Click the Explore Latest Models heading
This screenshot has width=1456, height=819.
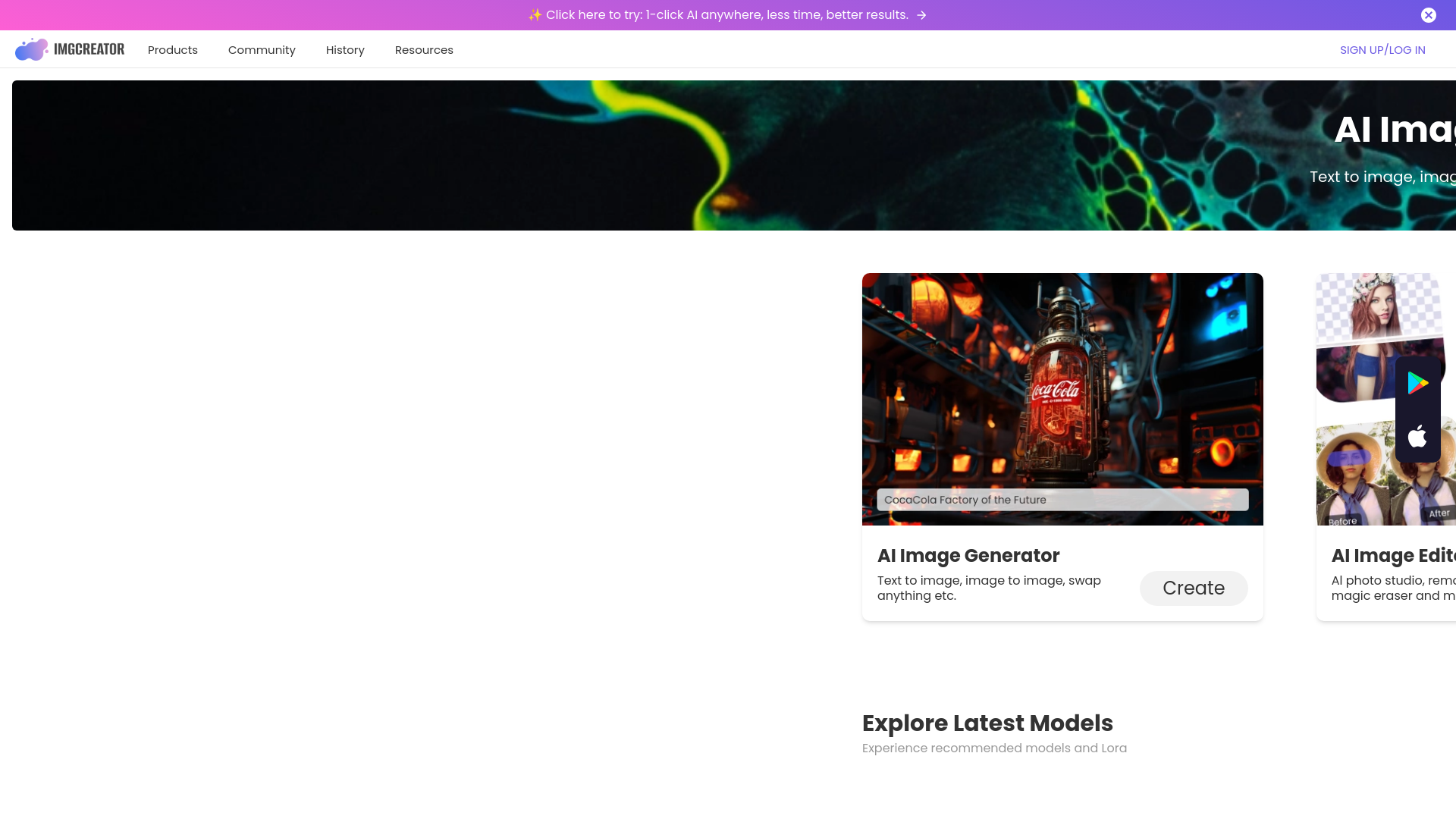[x=987, y=723]
